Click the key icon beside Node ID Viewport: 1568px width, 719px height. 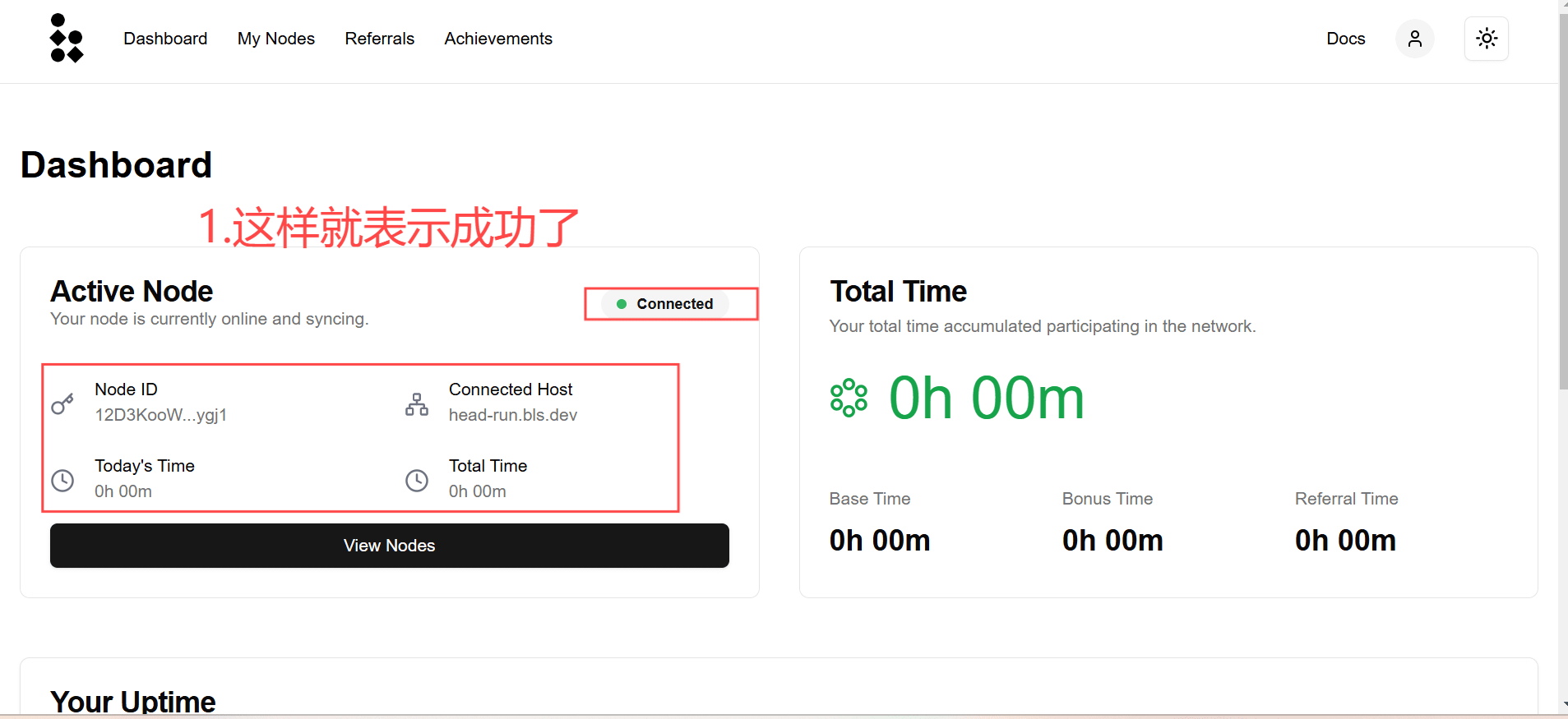coord(62,403)
